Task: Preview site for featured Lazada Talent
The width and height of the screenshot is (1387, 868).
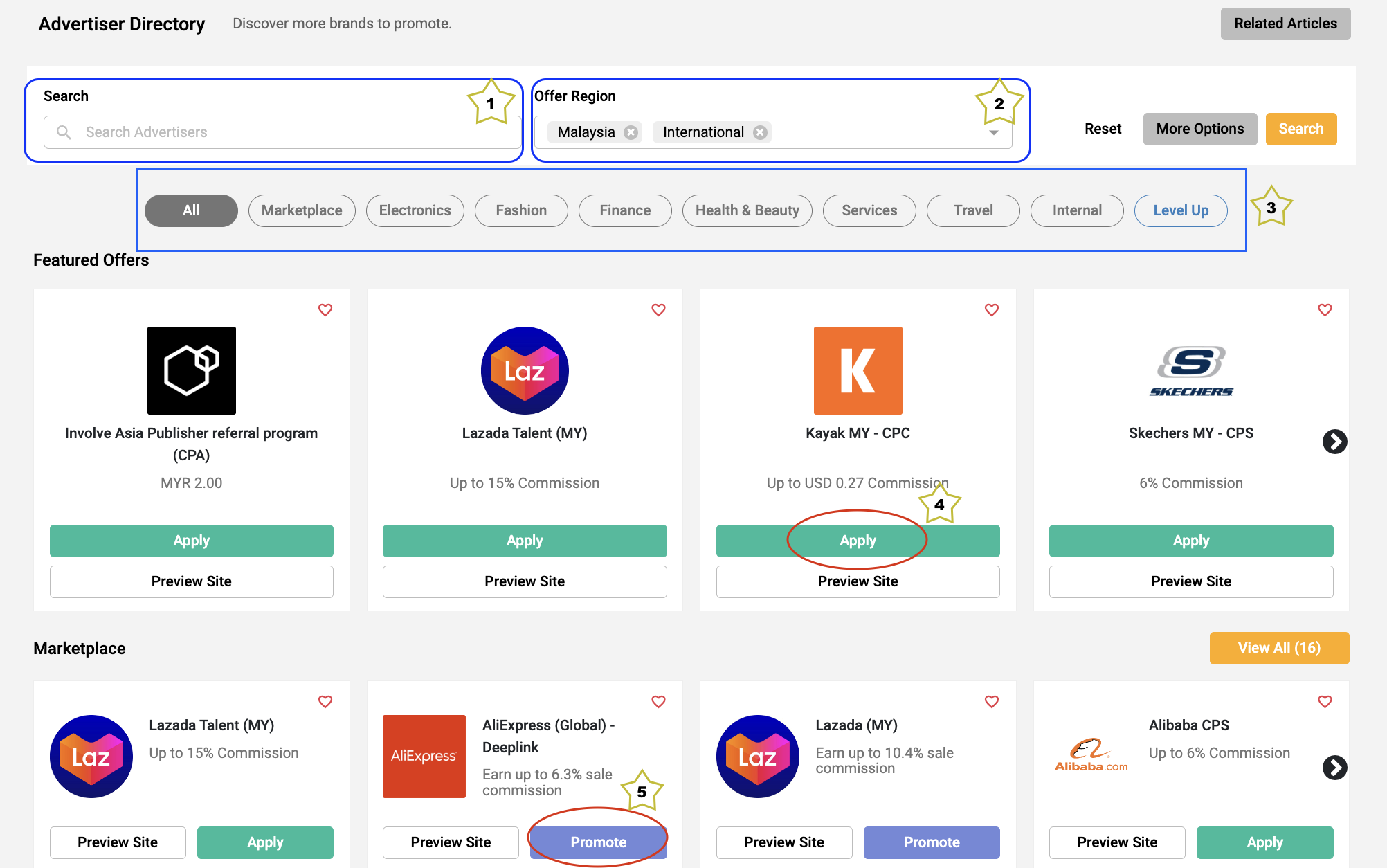Action: pos(525,581)
